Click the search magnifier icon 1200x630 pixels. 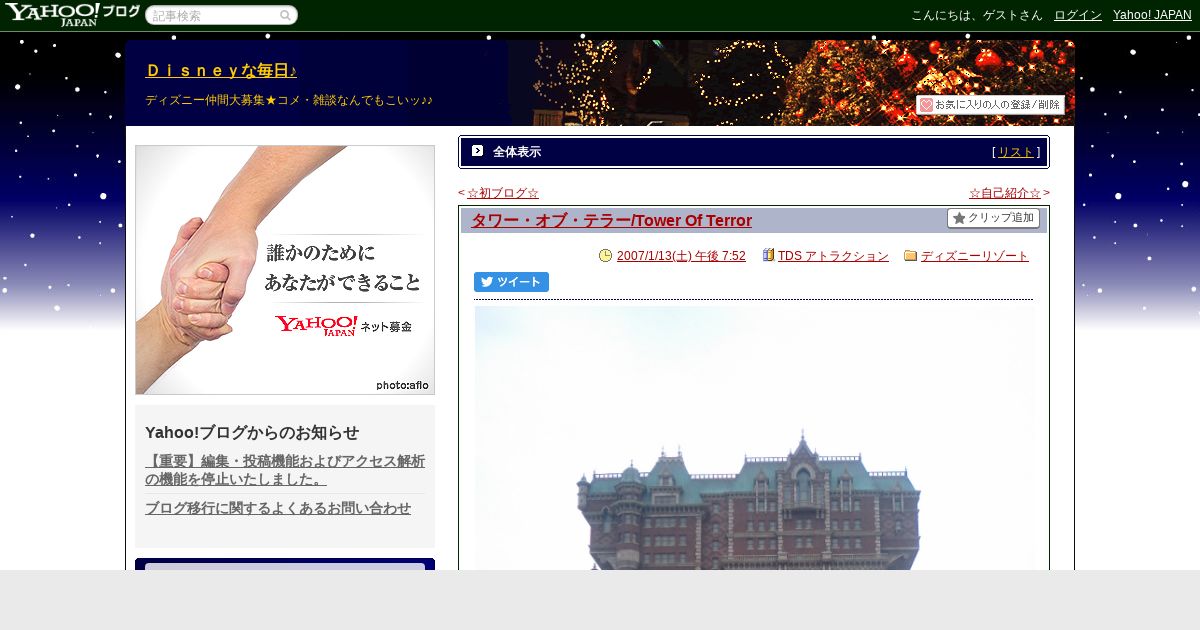click(285, 15)
